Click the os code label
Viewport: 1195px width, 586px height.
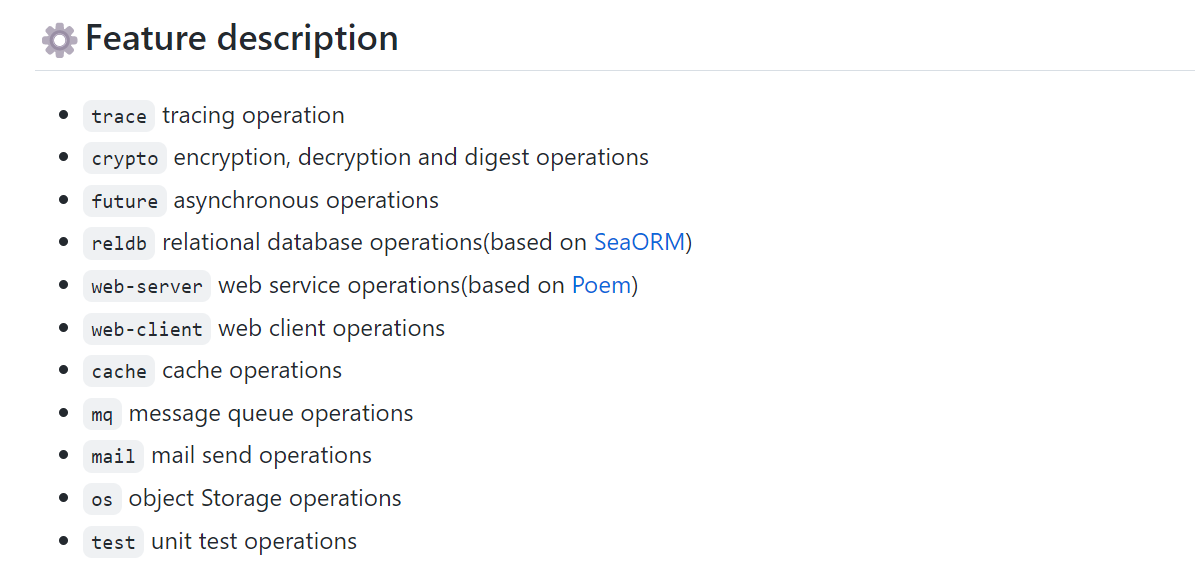coord(102,499)
